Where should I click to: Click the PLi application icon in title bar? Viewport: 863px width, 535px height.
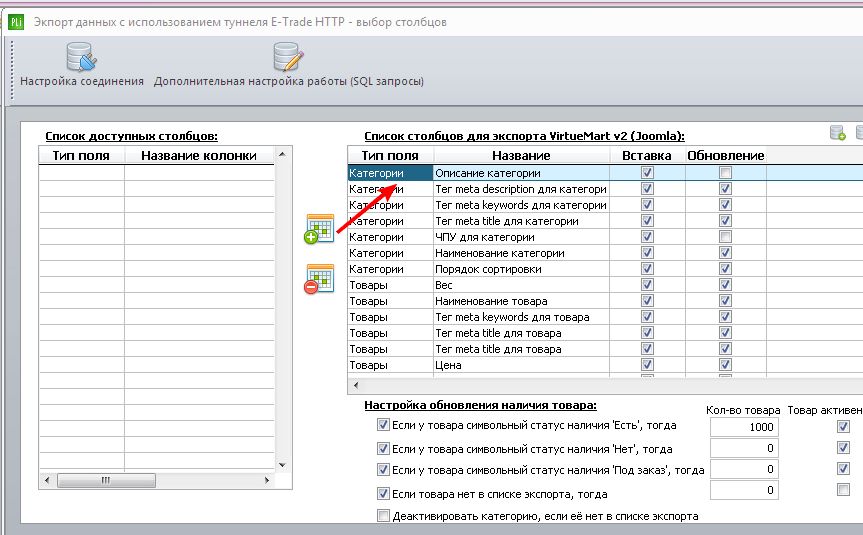[15, 22]
